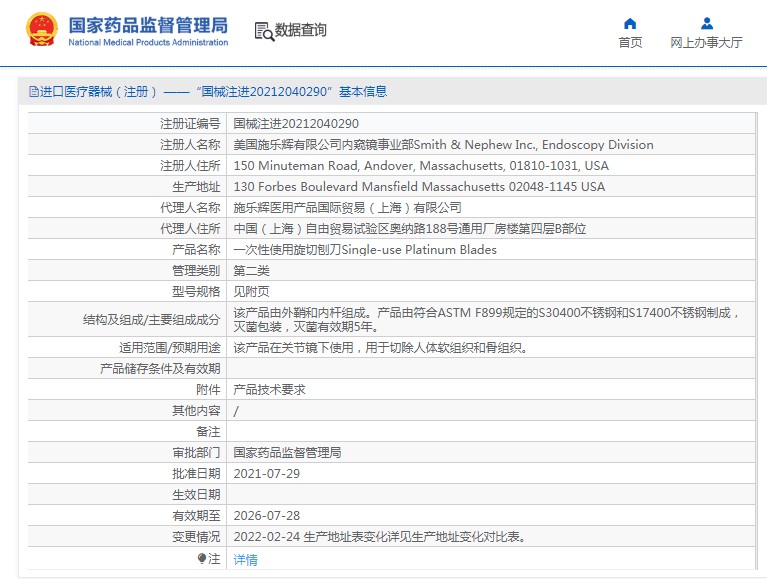Select the 生效日期 label
Image resolution: width=767 pixels, height=579 pixels.
196,495
